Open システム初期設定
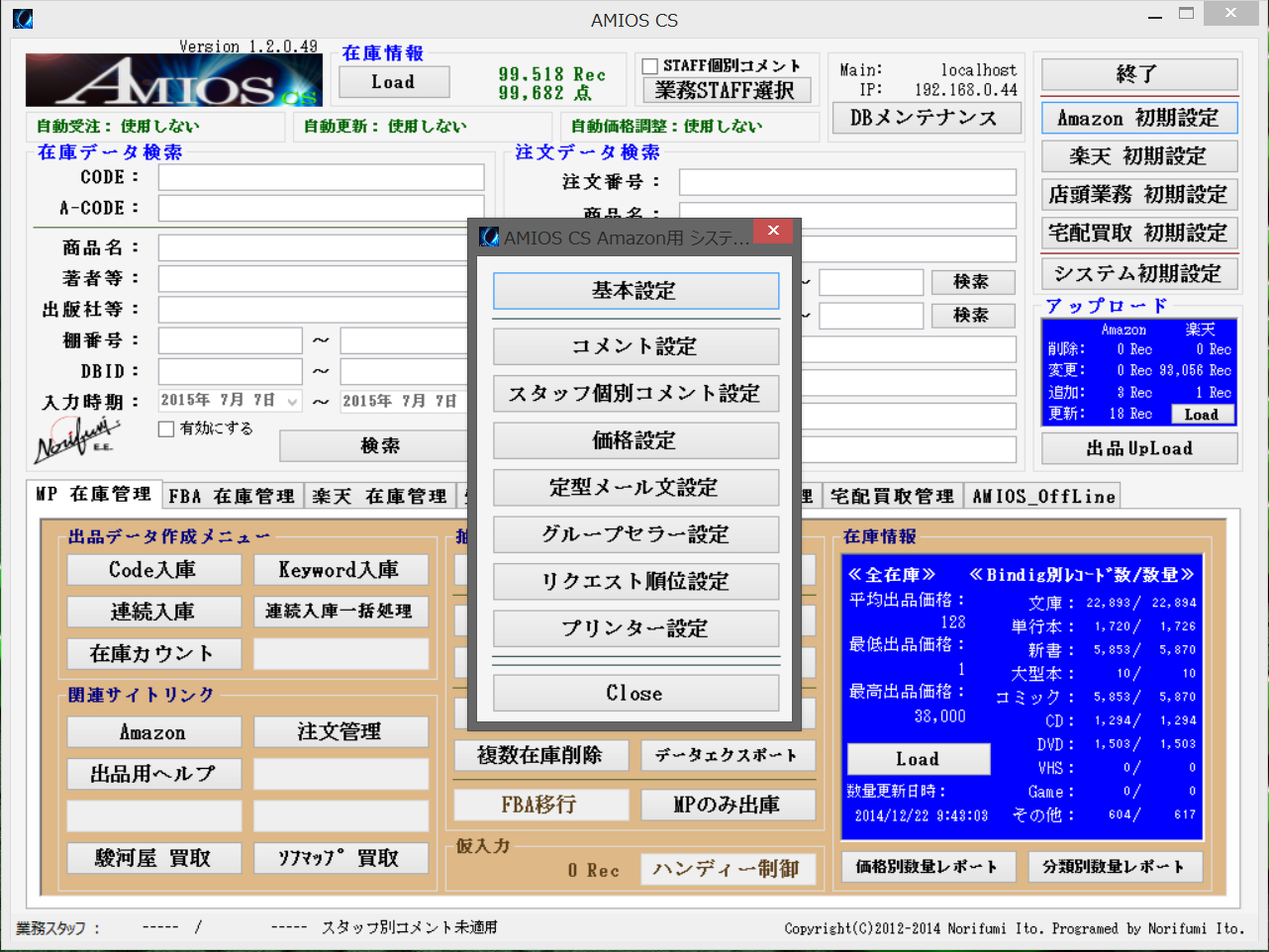1269x952 pixels. click(x=1139, y=273)
